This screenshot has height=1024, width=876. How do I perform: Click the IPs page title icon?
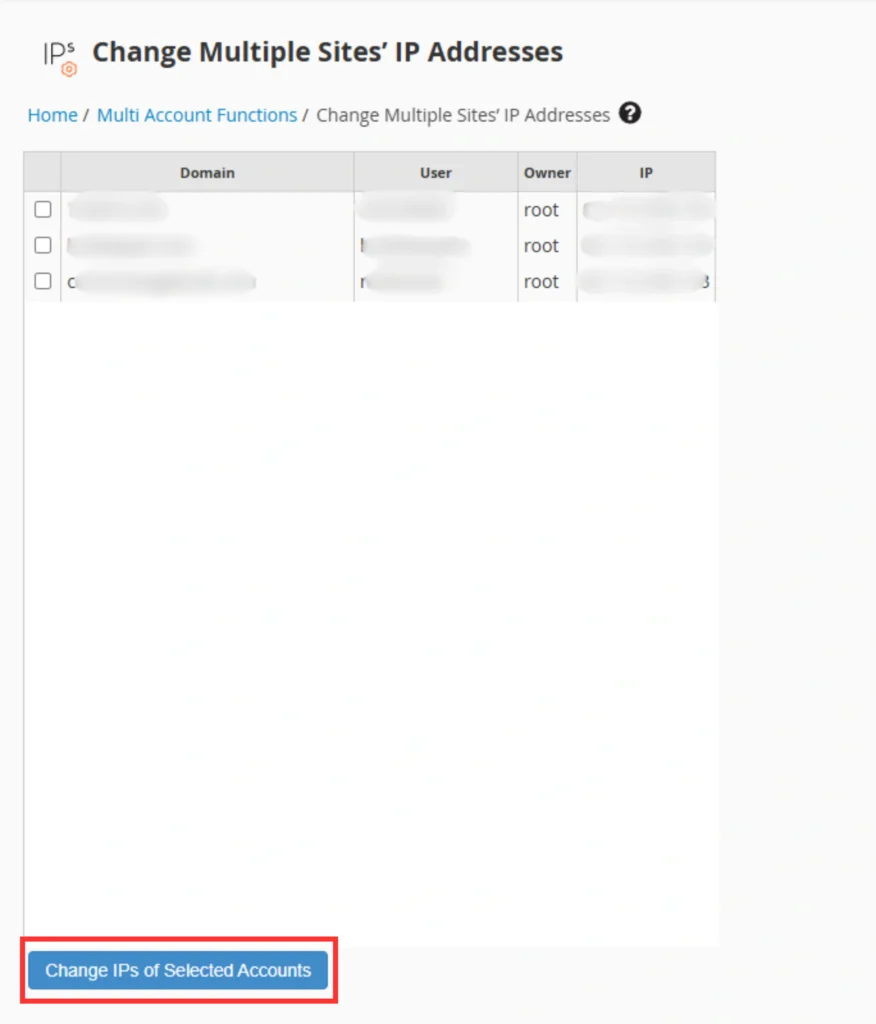coord(60,58)
